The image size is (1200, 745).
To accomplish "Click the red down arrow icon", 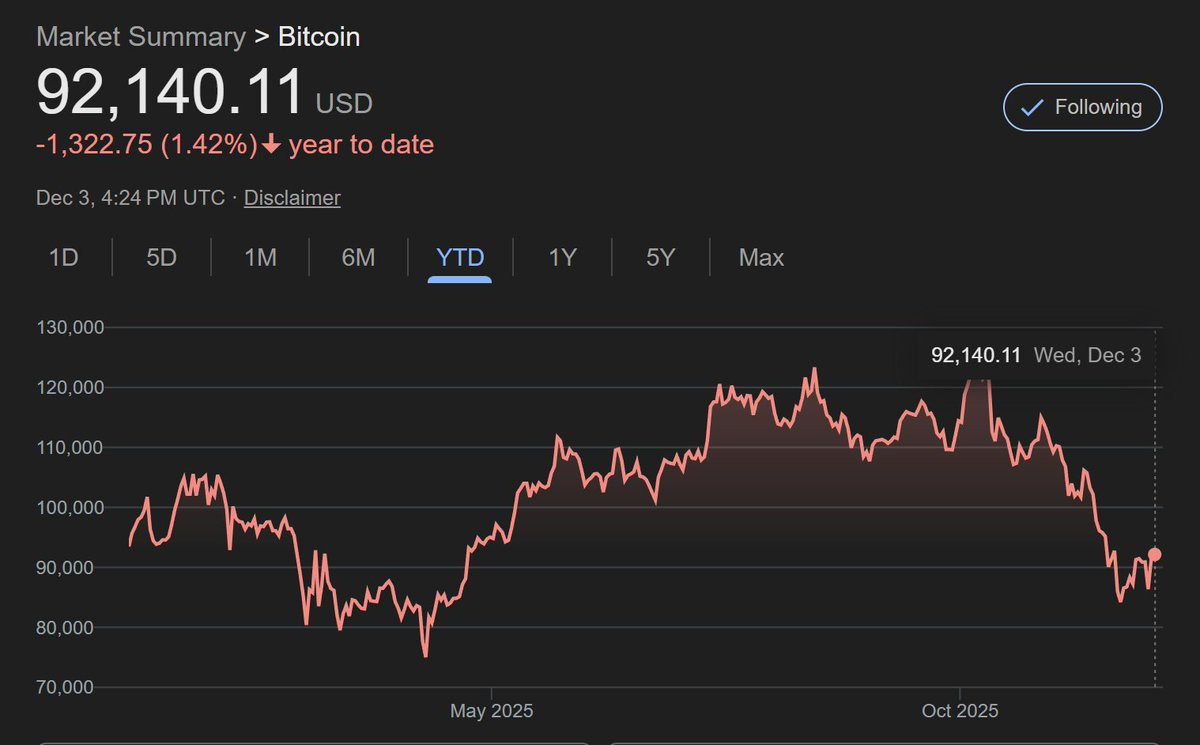I will pyautogui.click(x=271, y=145).
